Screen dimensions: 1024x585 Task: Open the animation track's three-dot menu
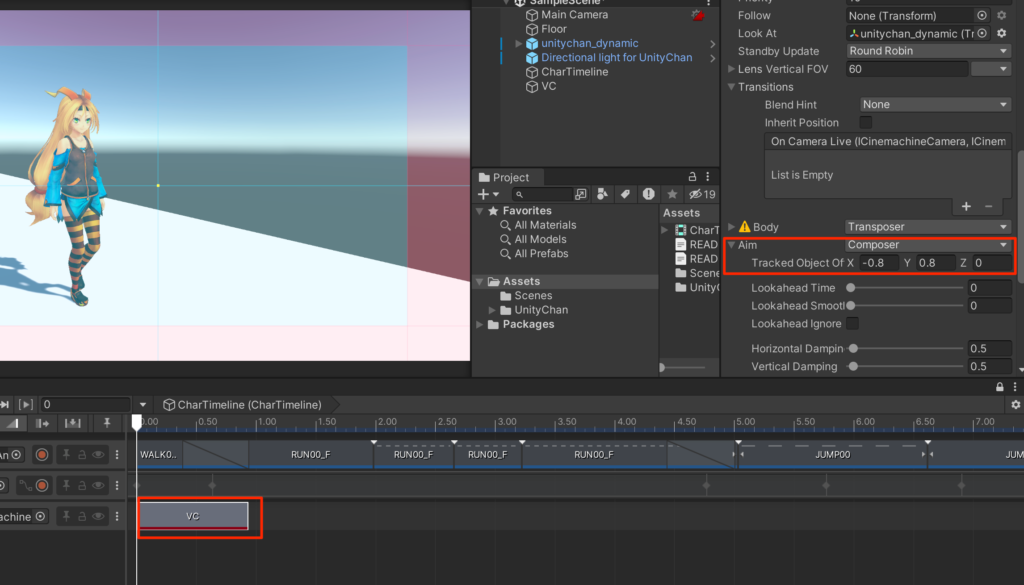[x=118, y=454]
